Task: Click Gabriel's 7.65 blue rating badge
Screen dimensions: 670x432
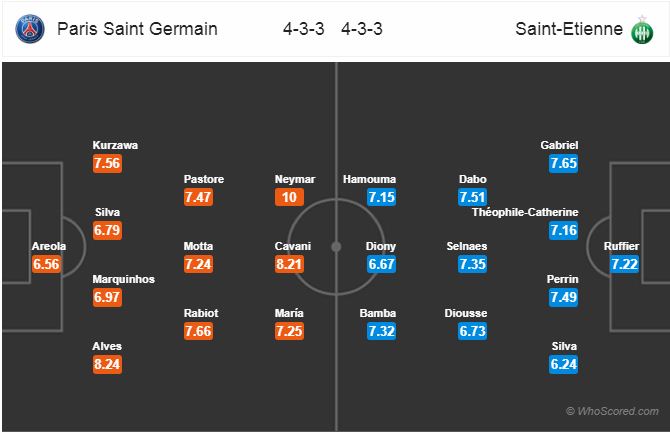Action: point(564,163)
